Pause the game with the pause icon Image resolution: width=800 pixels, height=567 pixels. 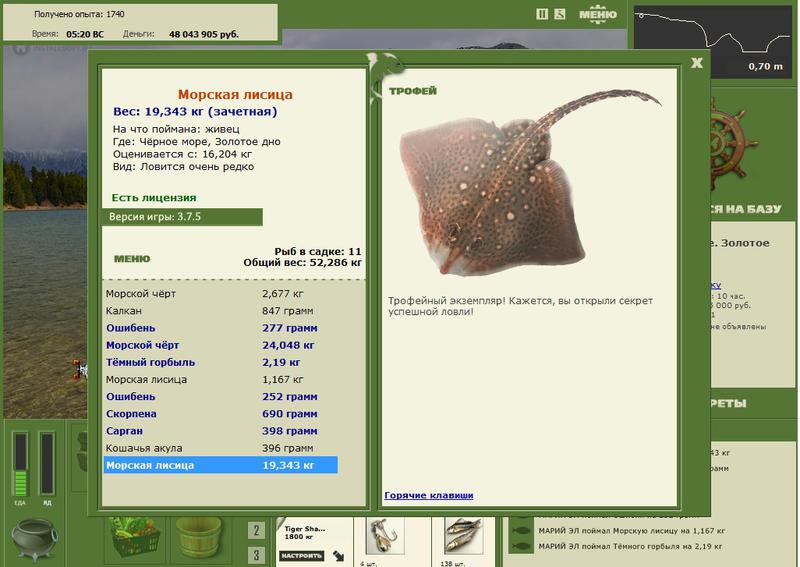(x=542, y=14)
